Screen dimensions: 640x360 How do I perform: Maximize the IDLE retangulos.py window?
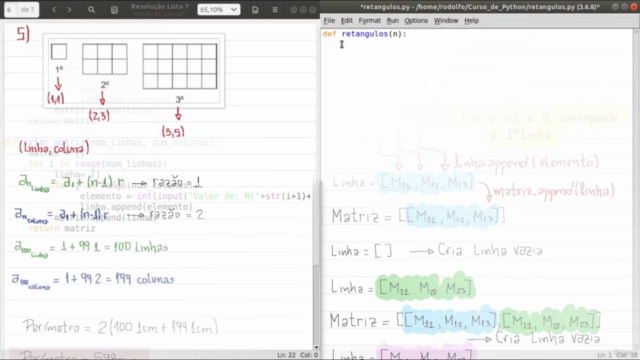pos(625,7)
